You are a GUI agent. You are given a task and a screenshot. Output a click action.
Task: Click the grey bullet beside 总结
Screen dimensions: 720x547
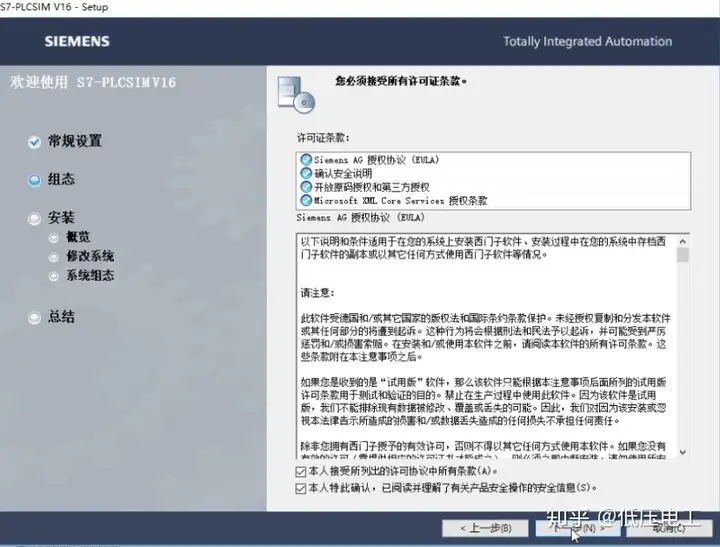click(34, 317)
